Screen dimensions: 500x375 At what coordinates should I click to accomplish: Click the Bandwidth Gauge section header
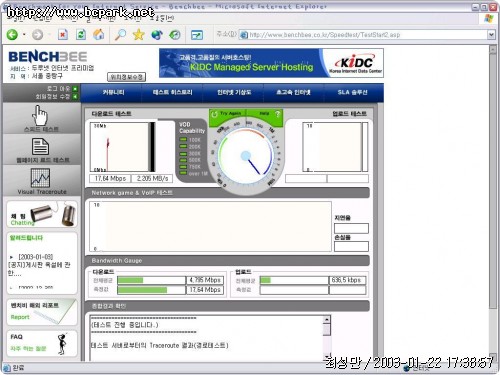117,261
